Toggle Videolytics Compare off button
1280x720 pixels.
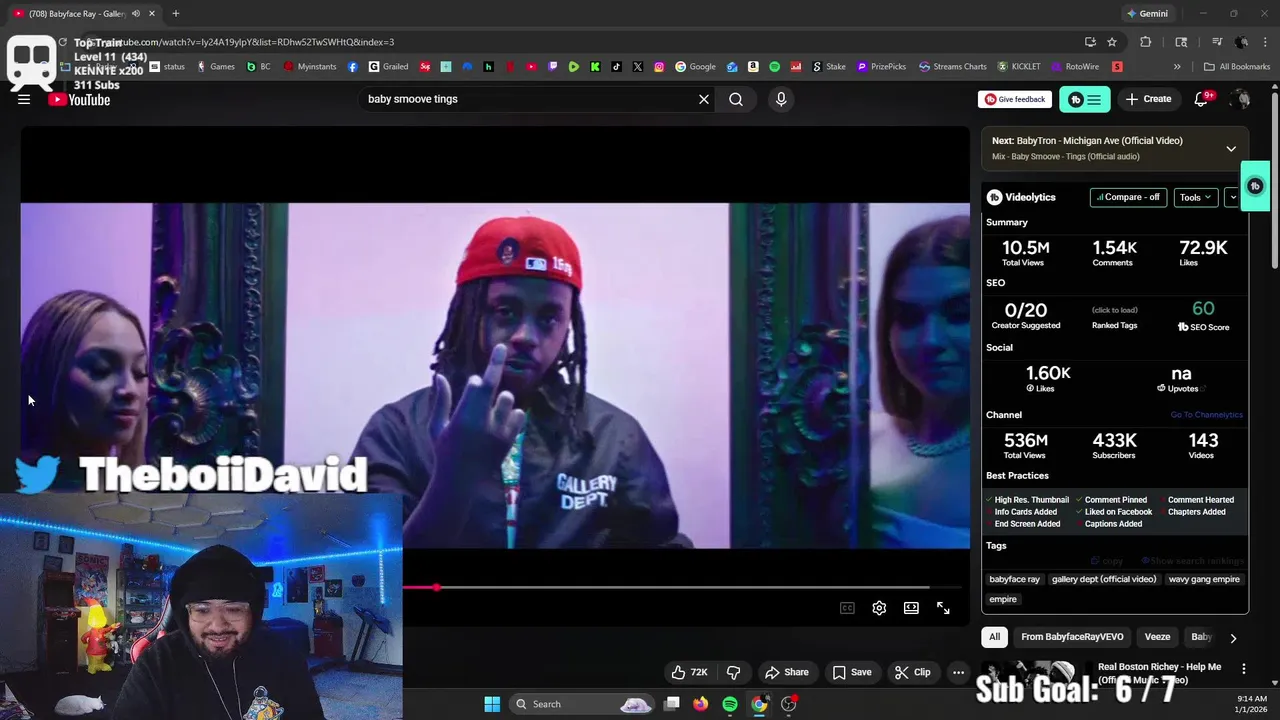coord(1128,197)
